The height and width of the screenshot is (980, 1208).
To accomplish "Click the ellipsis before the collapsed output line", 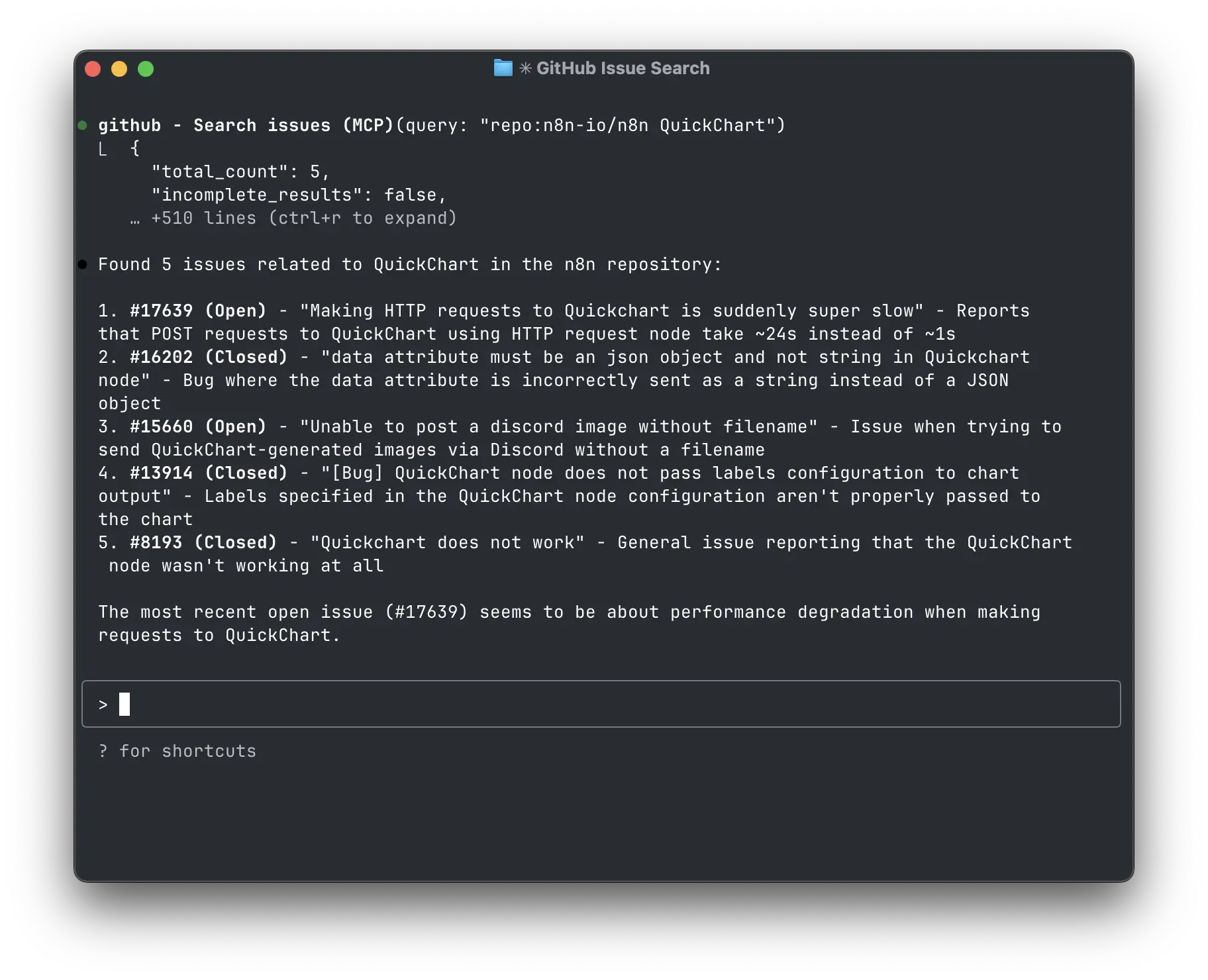I will pyautogui.click(x=134, y=217).
